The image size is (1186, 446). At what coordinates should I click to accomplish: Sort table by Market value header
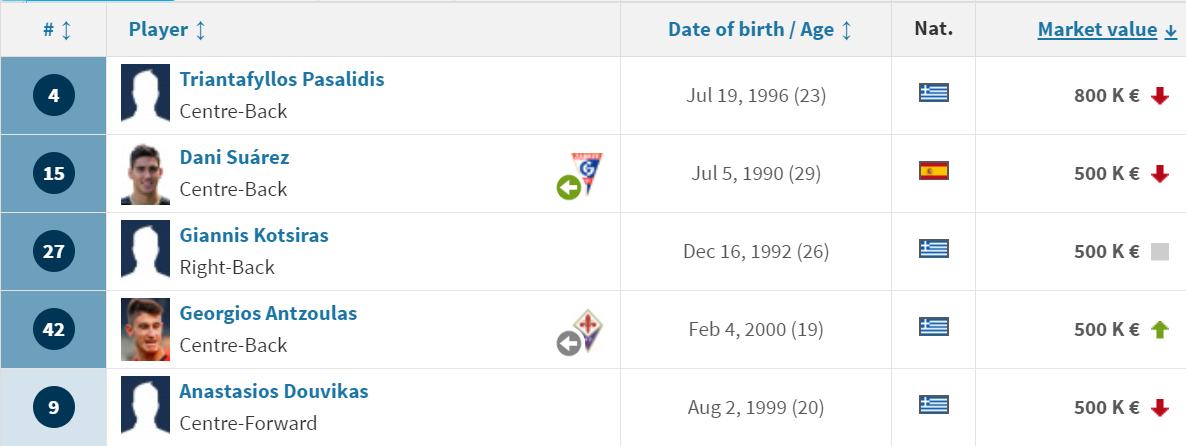[x=1107, y=29]
